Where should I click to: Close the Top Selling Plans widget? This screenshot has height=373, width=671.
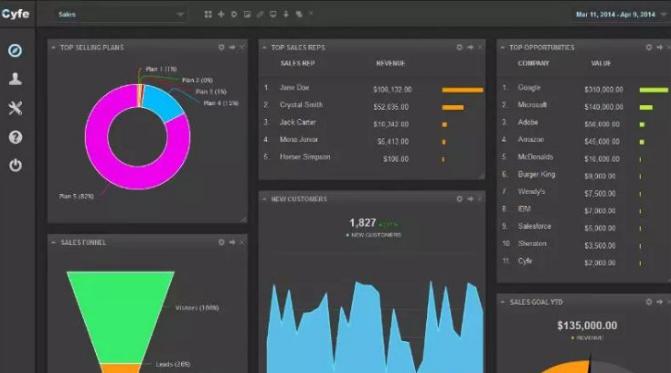[x=242, y=47]
